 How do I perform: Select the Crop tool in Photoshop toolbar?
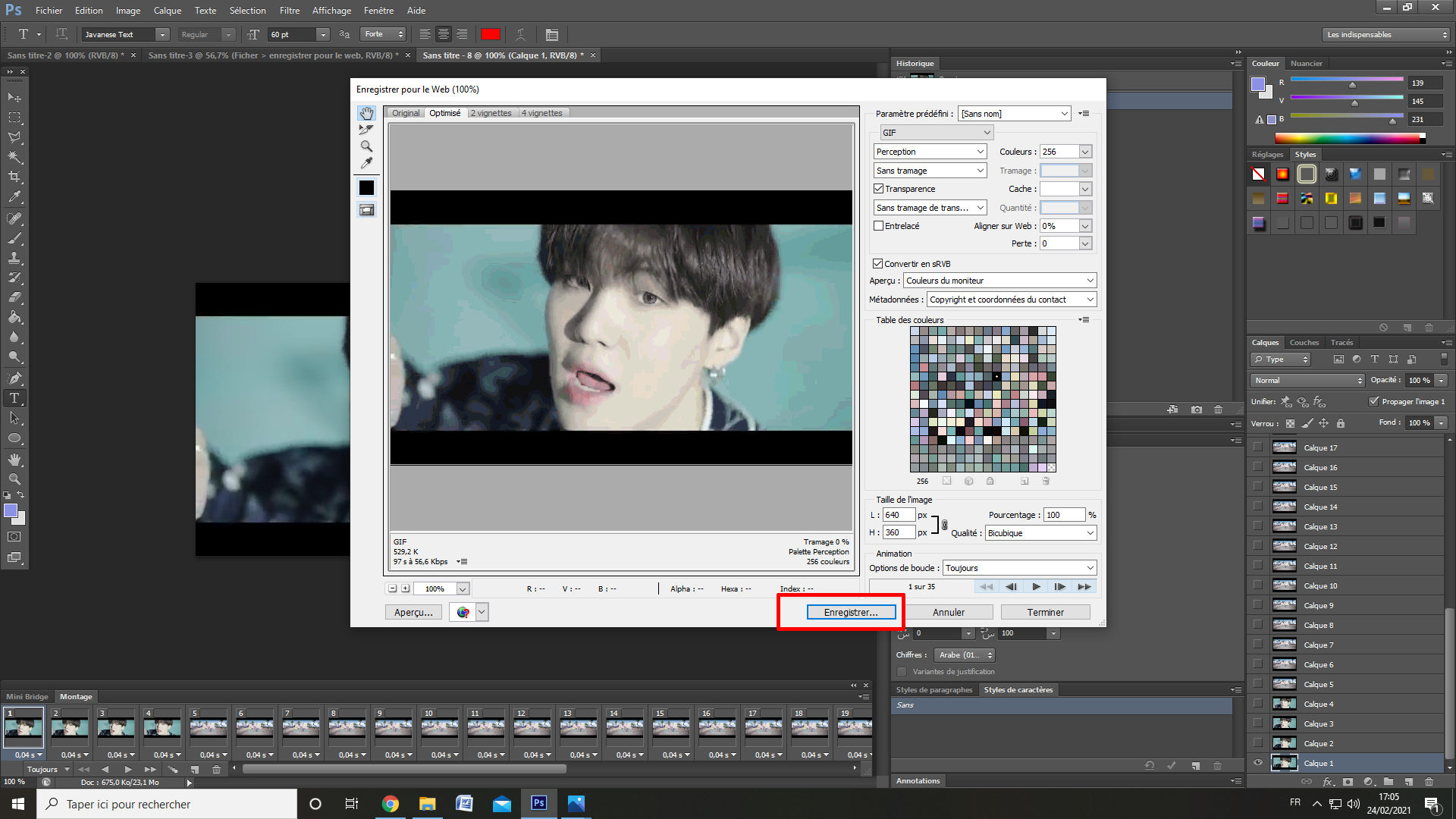pos(14,177)
